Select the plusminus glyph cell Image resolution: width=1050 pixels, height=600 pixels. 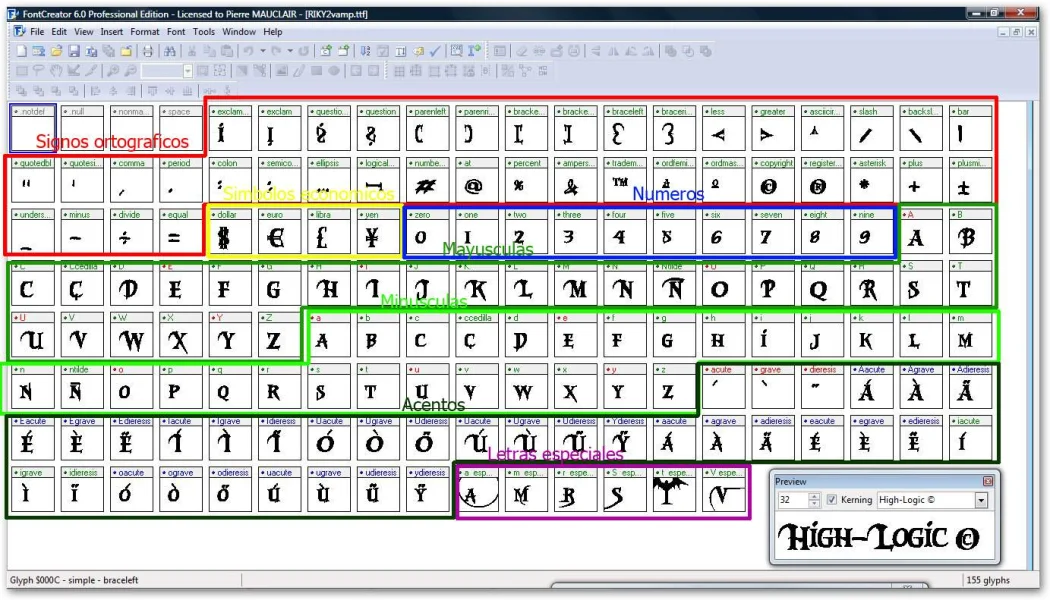point(970,179)
